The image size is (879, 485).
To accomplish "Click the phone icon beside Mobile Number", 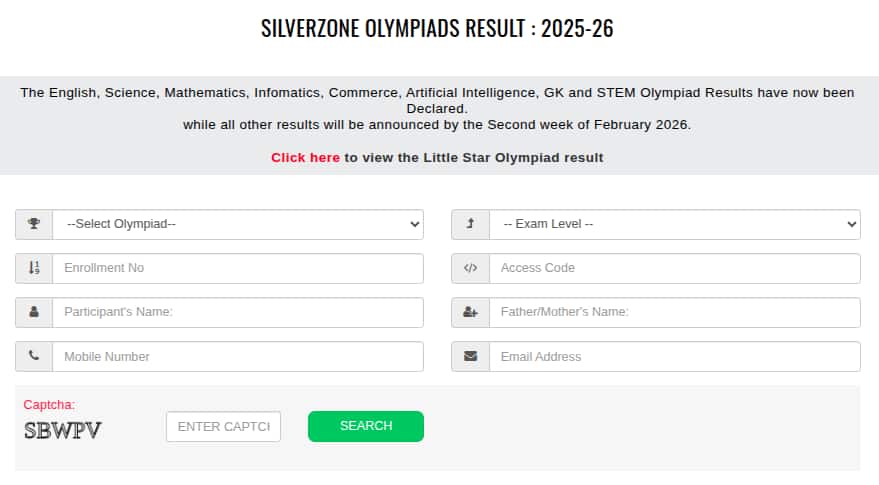I will (x=34, y=356).
